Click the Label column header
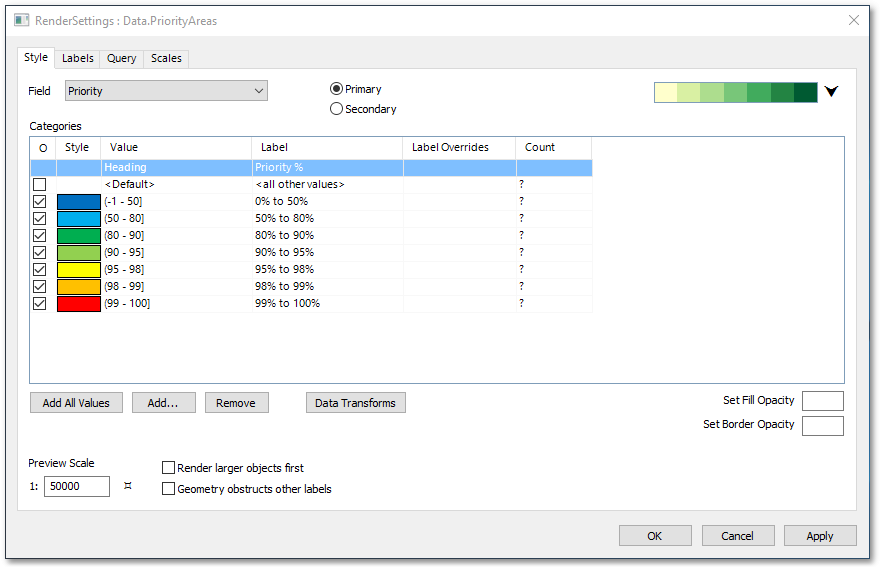The width and height of the screenshot is (881, 570). [328, 148]
